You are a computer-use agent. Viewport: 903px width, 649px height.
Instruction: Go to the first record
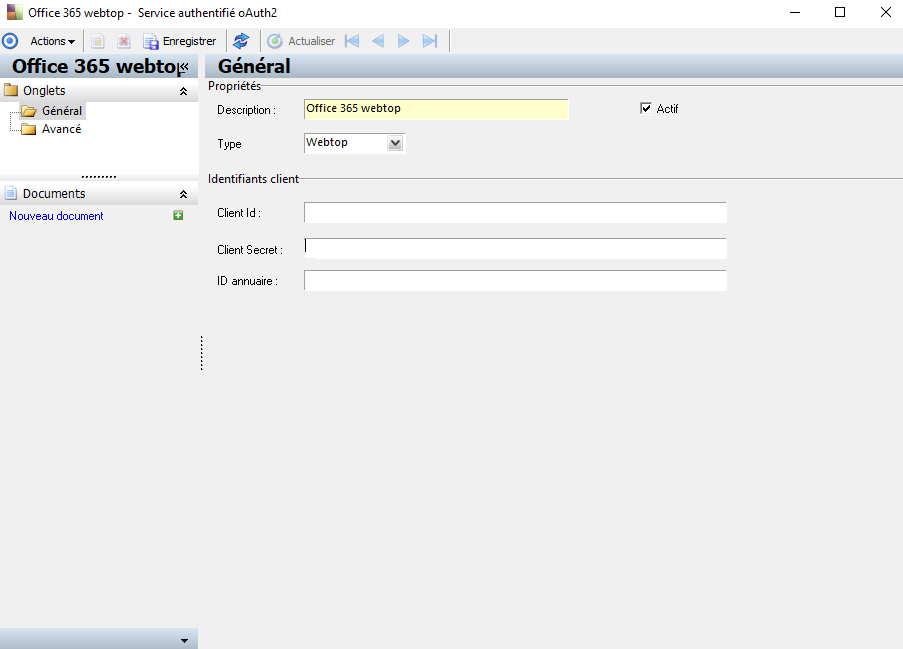point(352,41)
